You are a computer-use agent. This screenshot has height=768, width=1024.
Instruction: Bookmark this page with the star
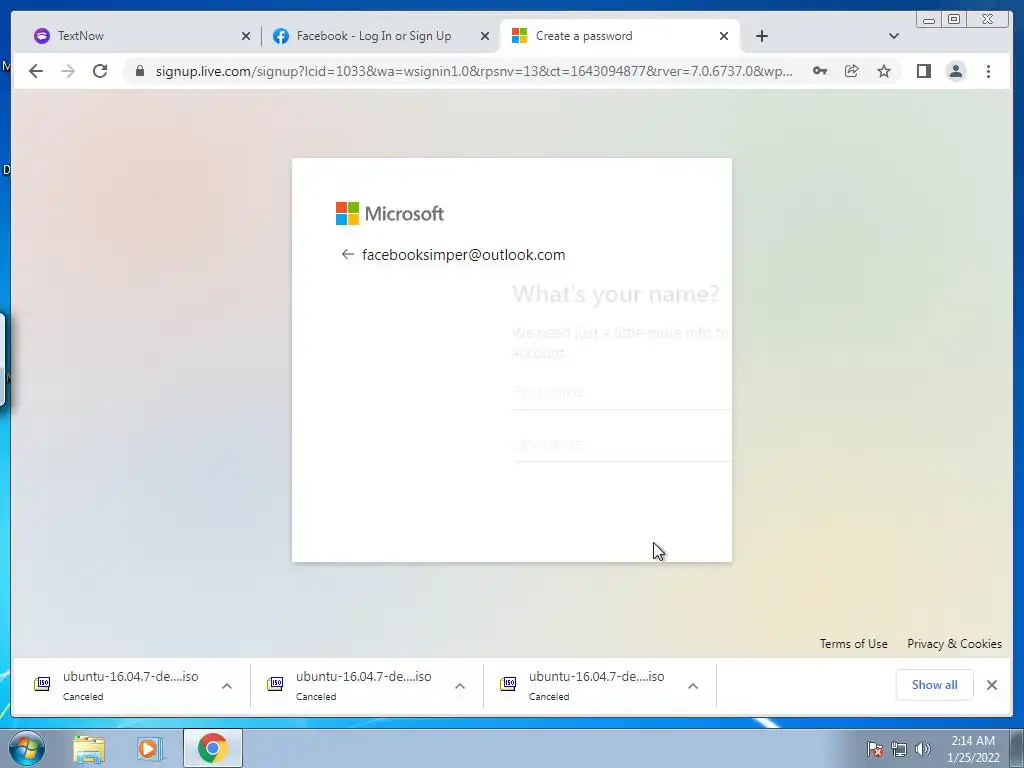point(884,71)
